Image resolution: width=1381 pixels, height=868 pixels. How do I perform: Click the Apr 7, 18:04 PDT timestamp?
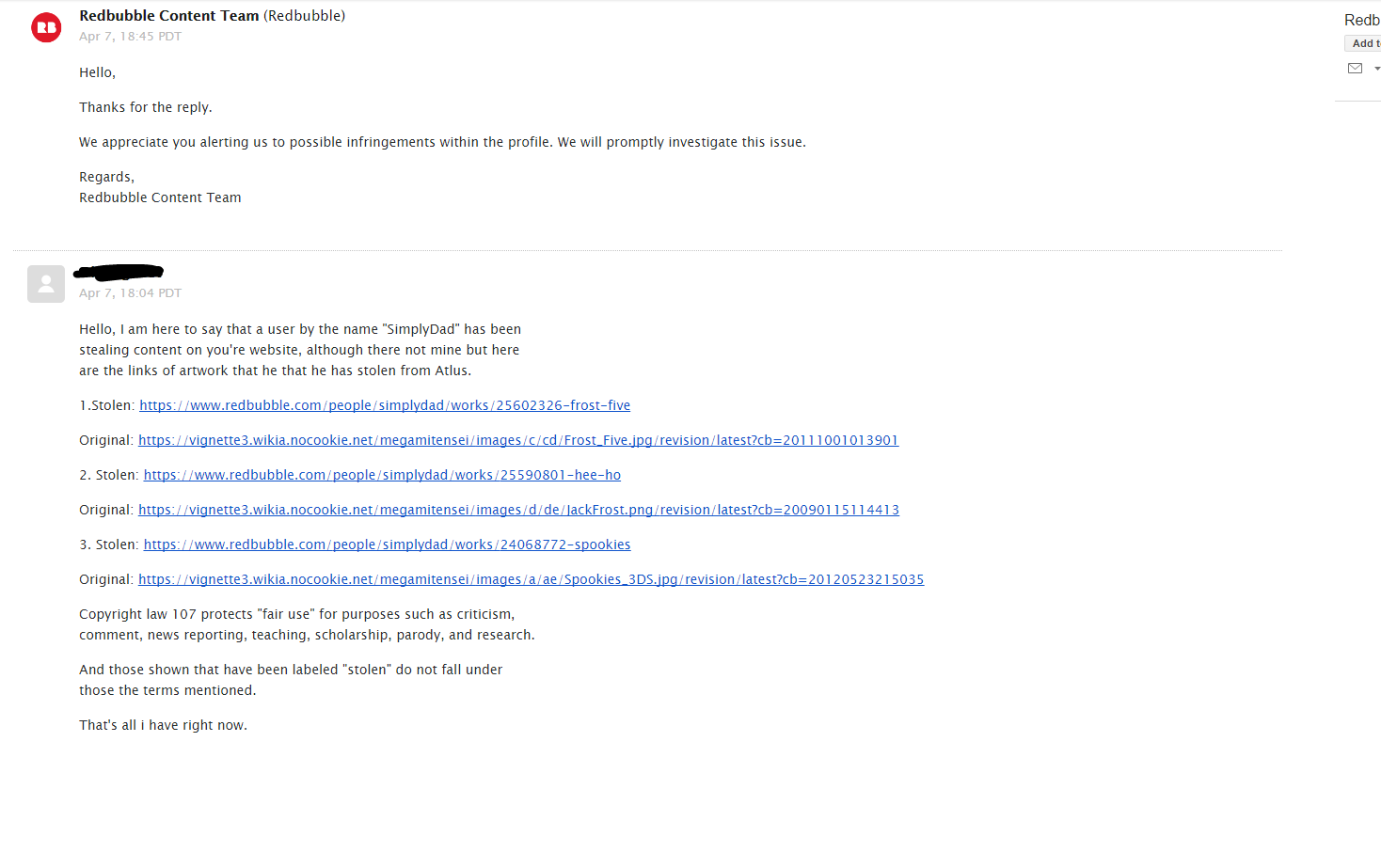(x=130, y=293)
